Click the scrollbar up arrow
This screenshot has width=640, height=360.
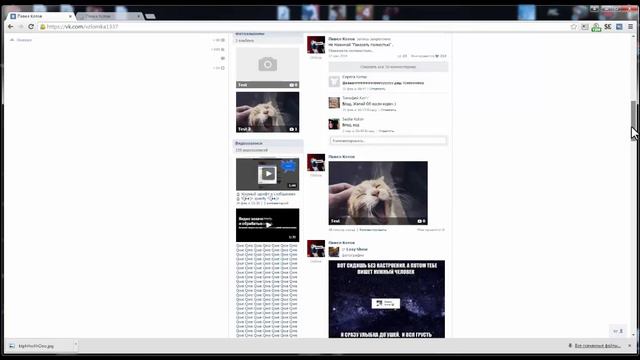[633, 36]
